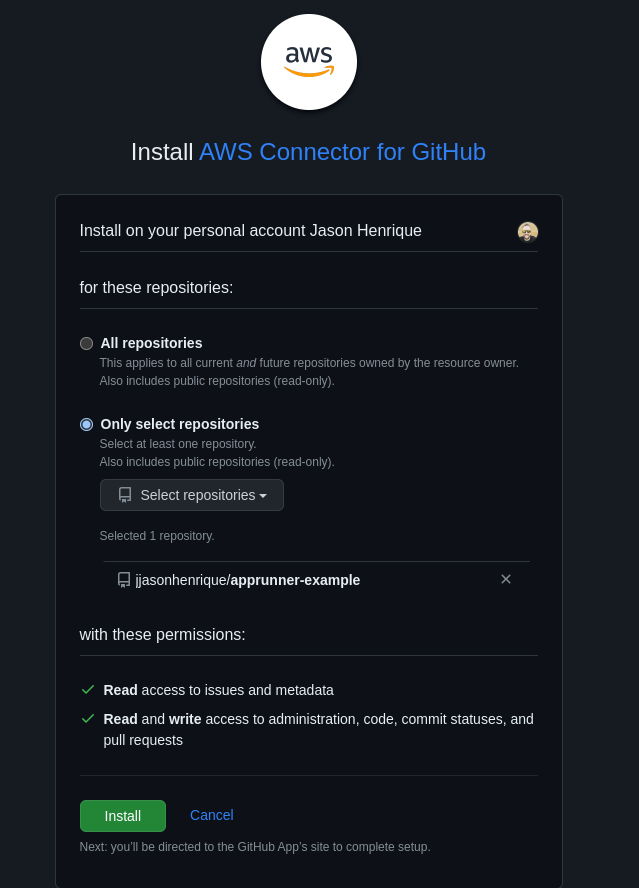Click the jjasonhenrique/apprunner-example repository name
The image size is (639, 888).
[248, 580]
